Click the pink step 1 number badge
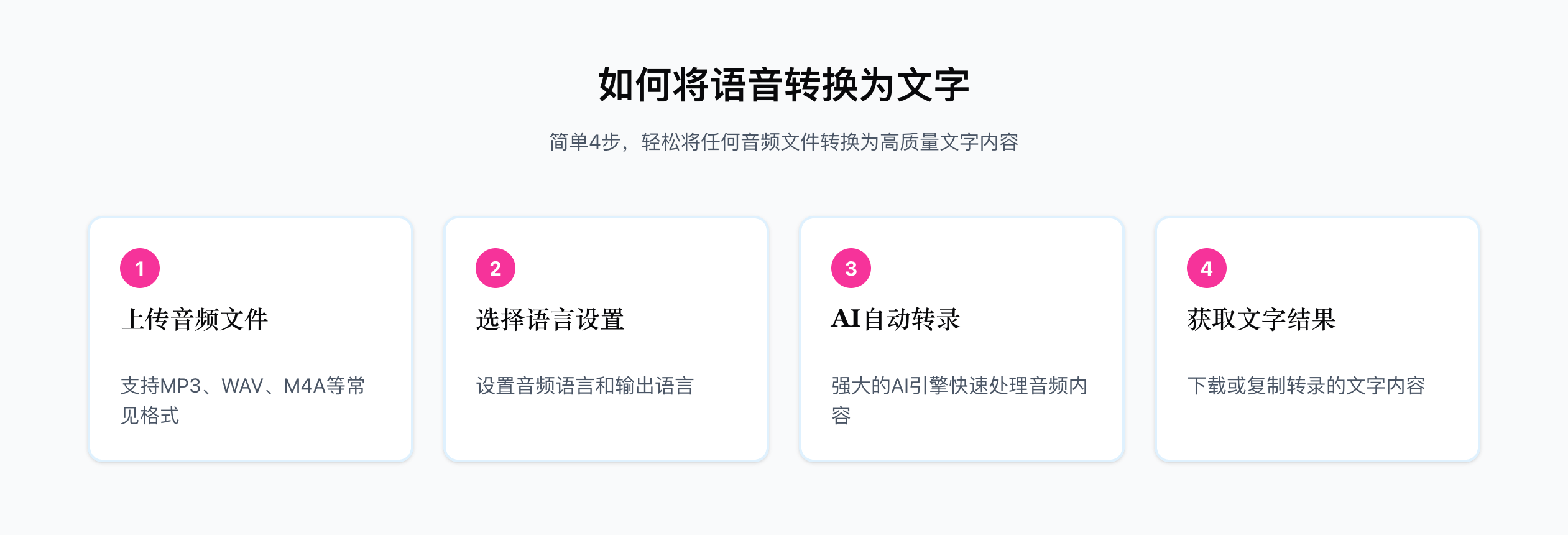This screenshot has height=535, width=1568. (x=140, y=268)
